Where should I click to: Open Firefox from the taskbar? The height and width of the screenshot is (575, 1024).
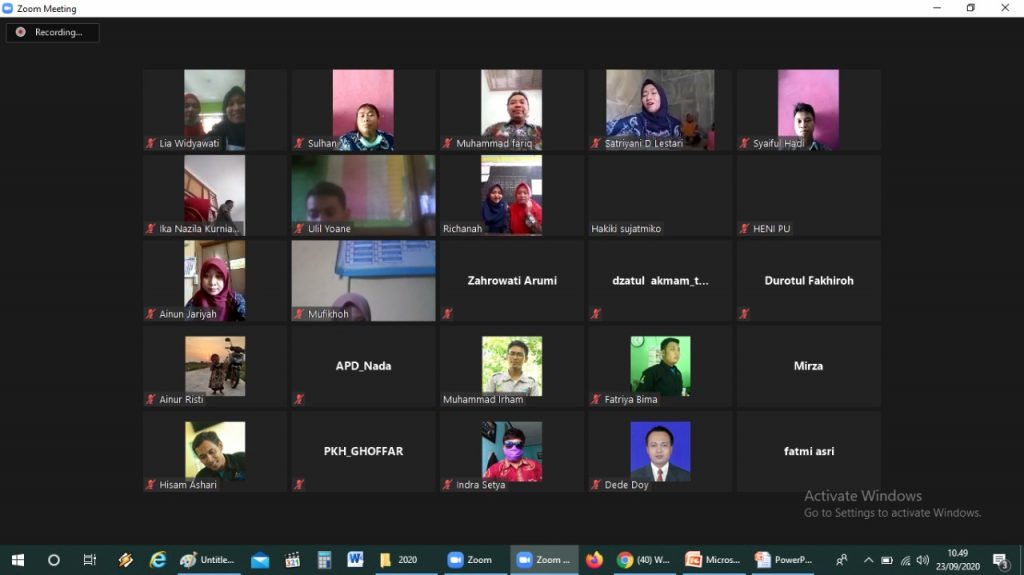tap(595, 560)
